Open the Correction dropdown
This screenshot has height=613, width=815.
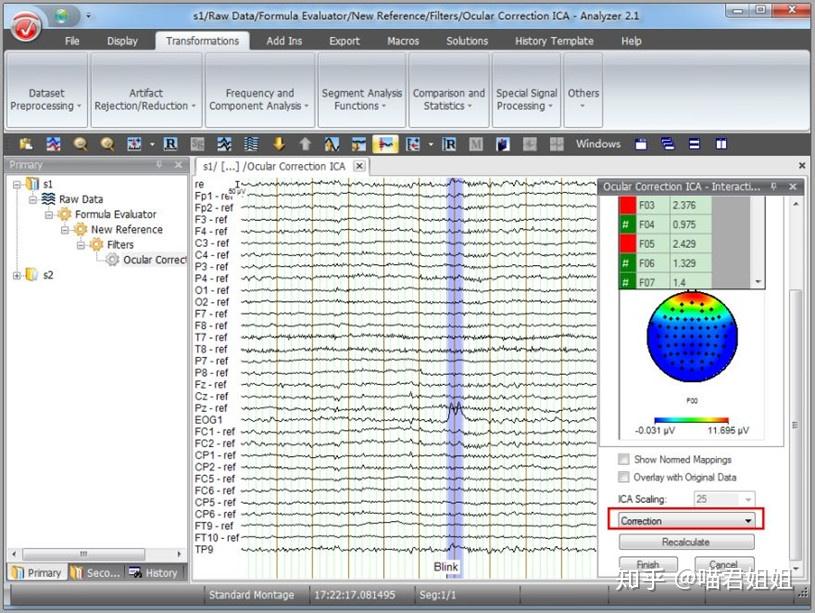686,520
